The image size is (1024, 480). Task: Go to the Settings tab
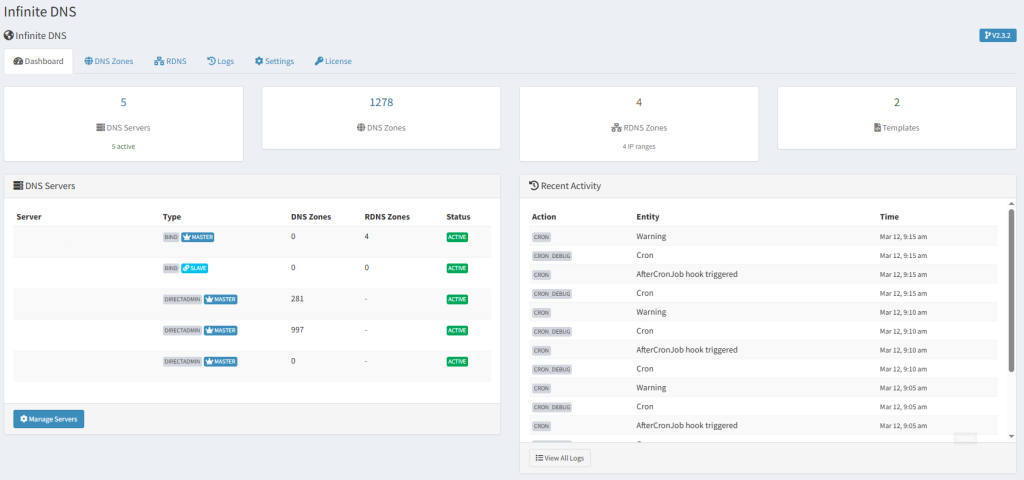[x=274, y=61]
